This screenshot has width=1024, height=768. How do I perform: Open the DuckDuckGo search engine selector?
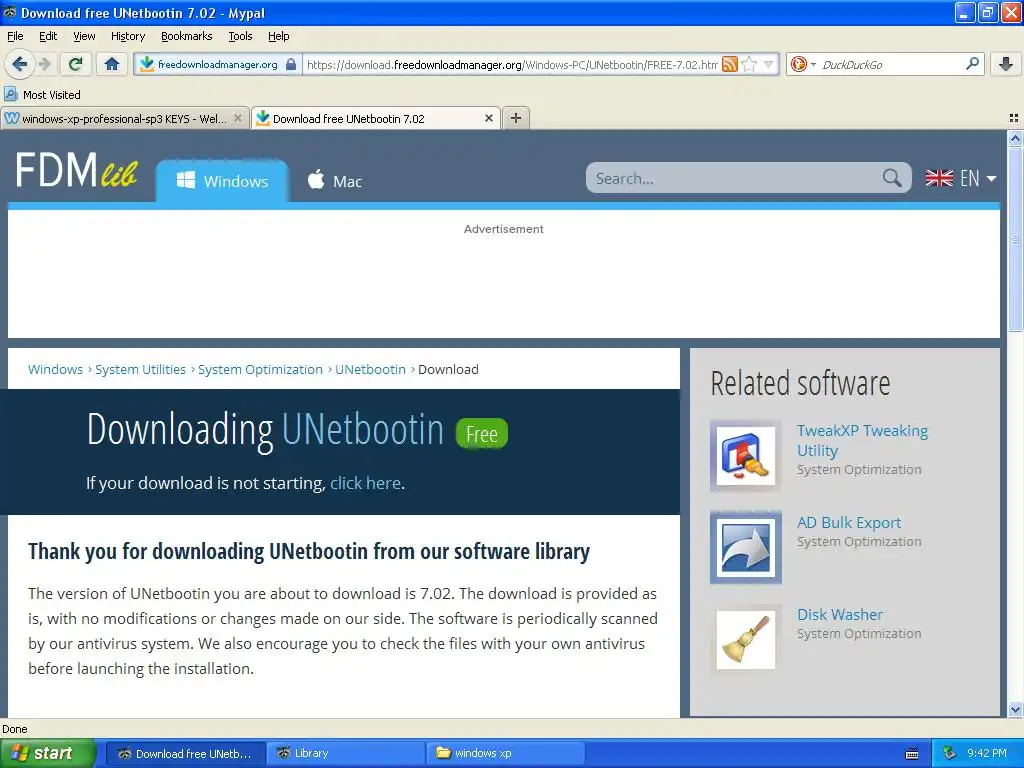click(803, 64)
